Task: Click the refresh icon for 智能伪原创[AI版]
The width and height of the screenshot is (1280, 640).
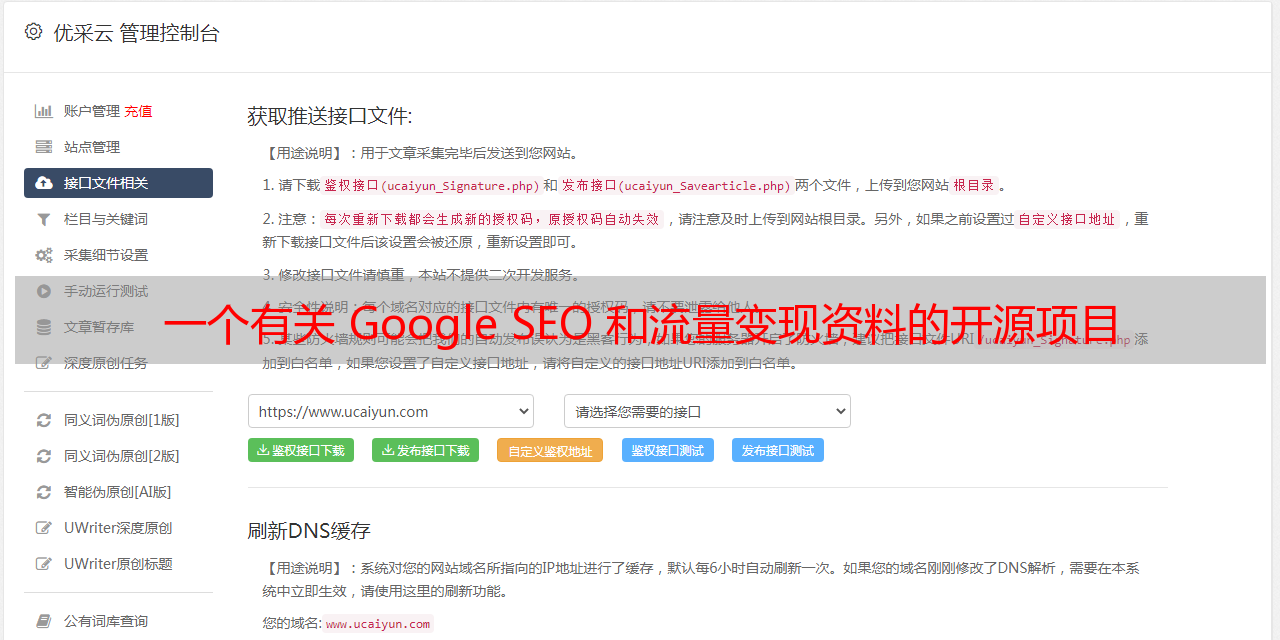Action: click(44, 492)
